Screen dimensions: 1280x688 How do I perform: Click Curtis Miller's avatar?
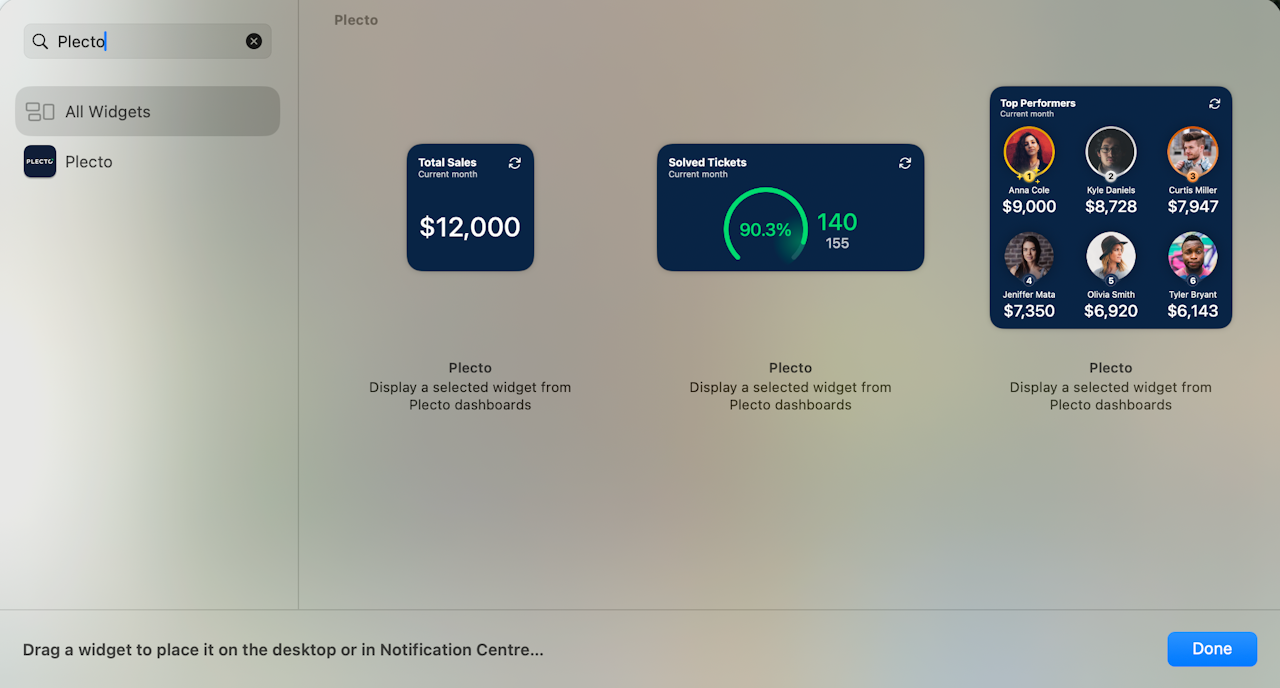[1192, 152]
